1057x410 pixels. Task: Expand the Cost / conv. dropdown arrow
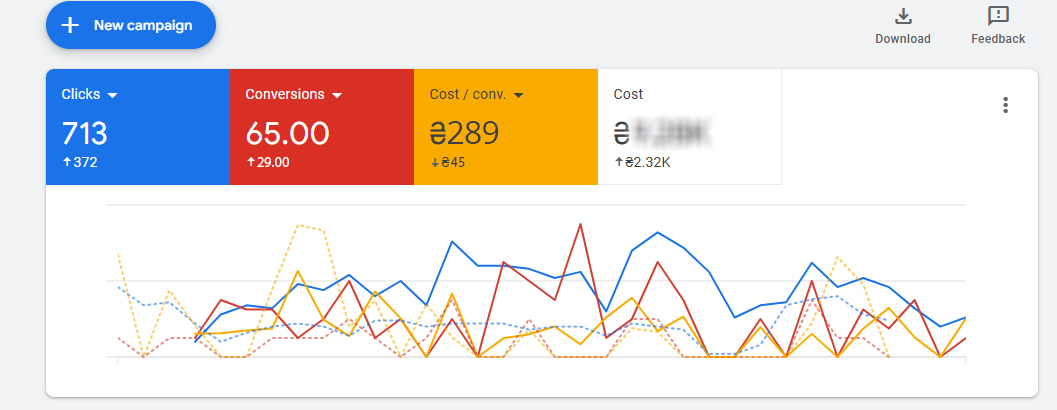click(518, 96)
